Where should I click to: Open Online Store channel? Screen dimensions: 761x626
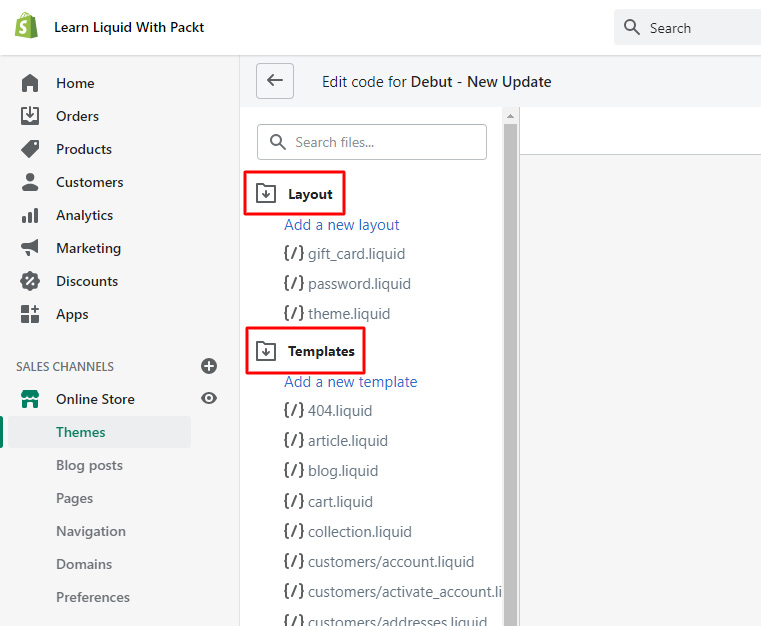[x=95, y=399]
